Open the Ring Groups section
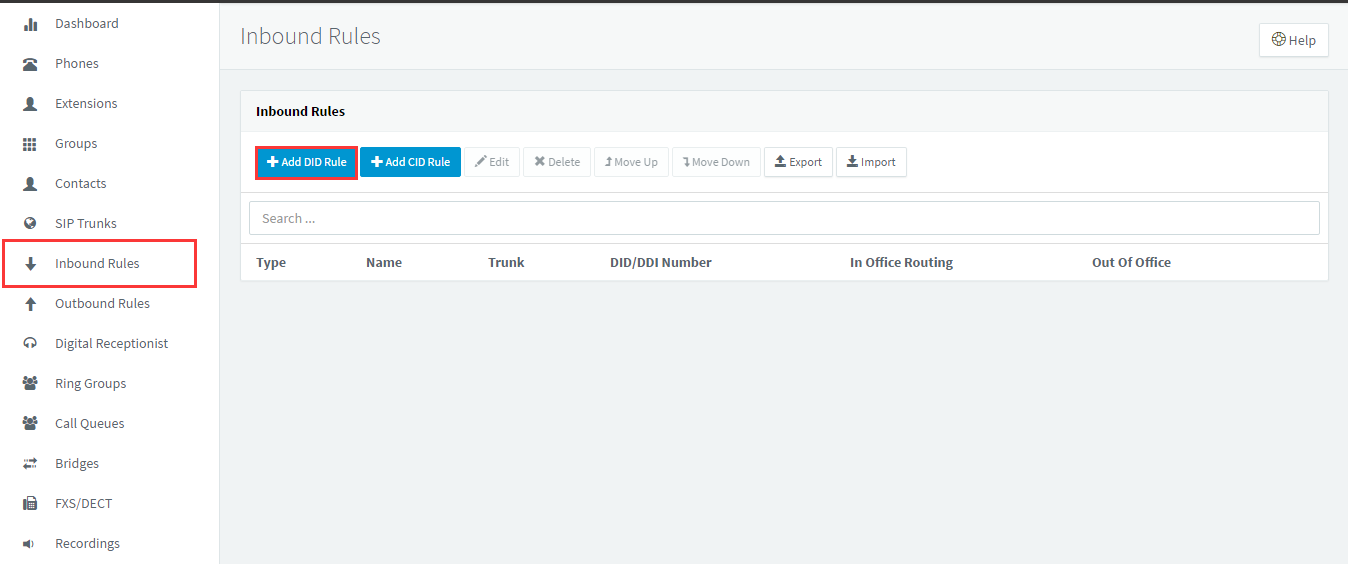The image size is (1348, 564). point(90,383)
